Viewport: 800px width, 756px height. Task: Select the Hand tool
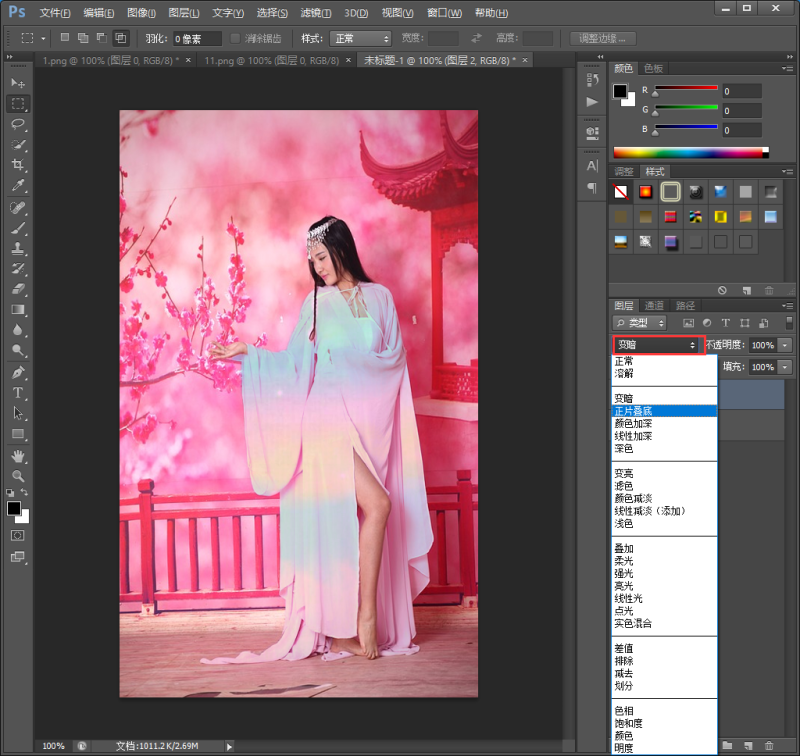[18, 457]
